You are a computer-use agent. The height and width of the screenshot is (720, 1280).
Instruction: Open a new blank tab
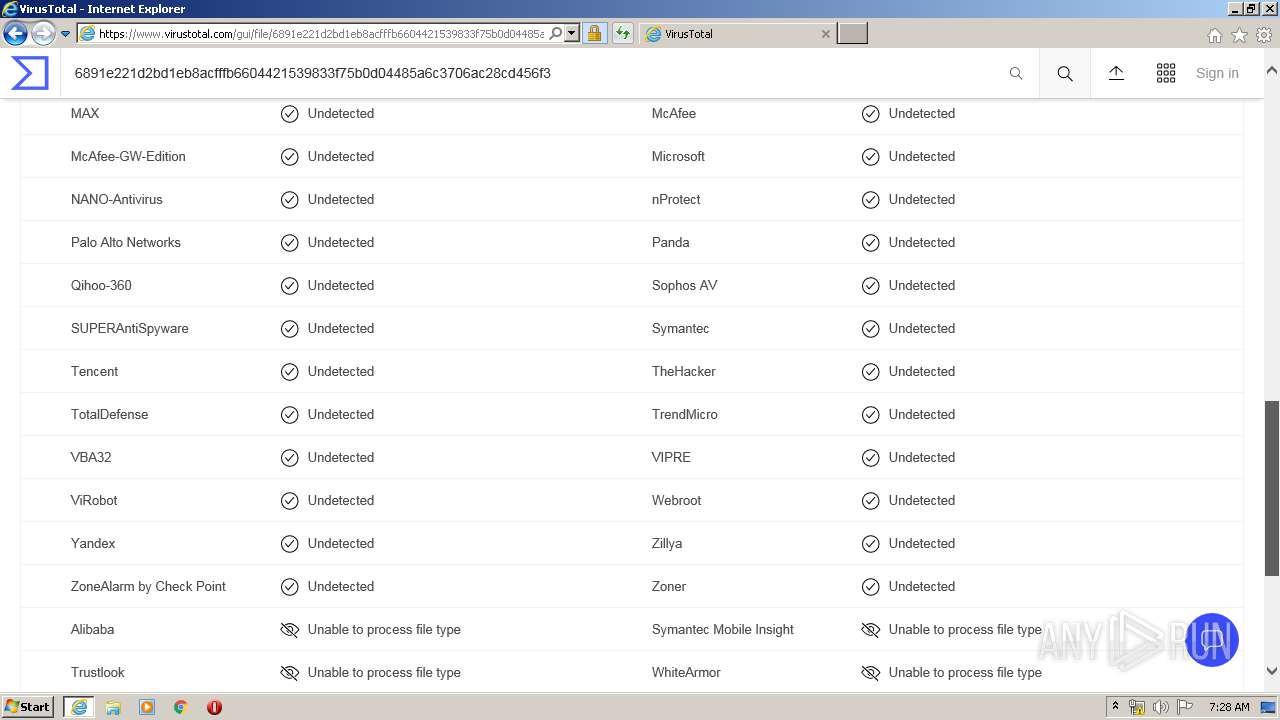(852, 33)
